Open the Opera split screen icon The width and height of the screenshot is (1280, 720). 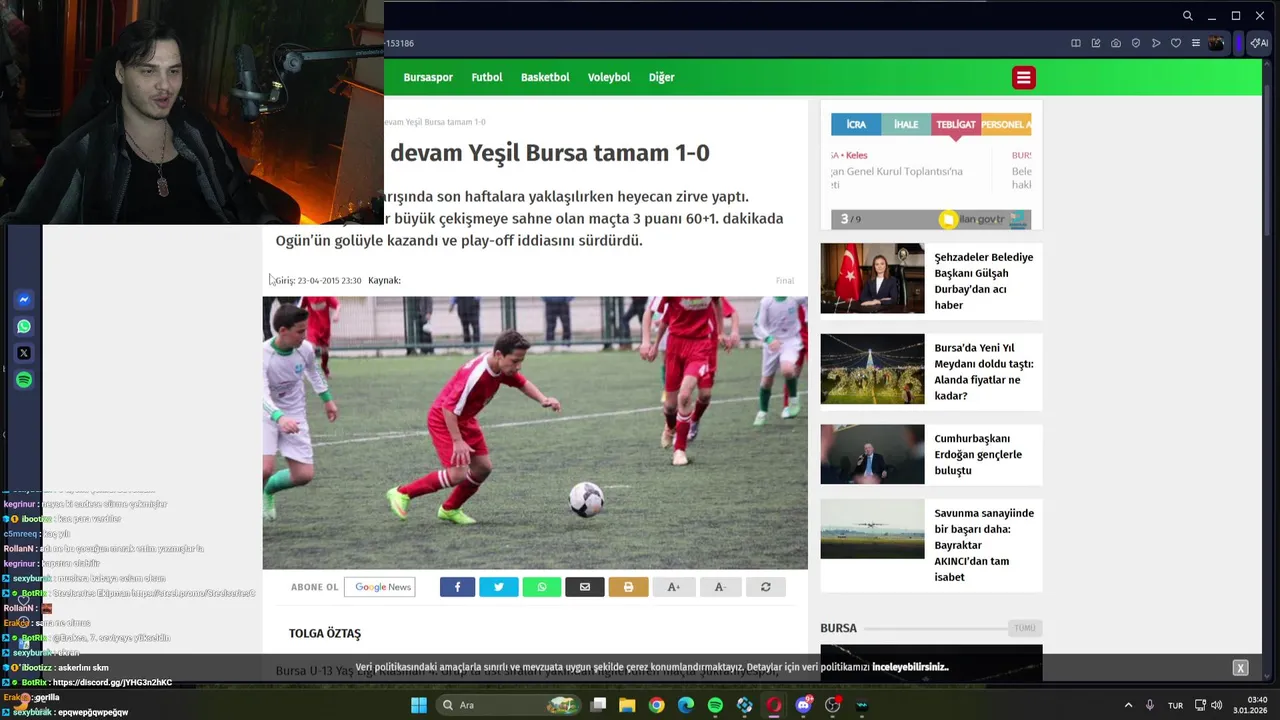pos(1076,43)
